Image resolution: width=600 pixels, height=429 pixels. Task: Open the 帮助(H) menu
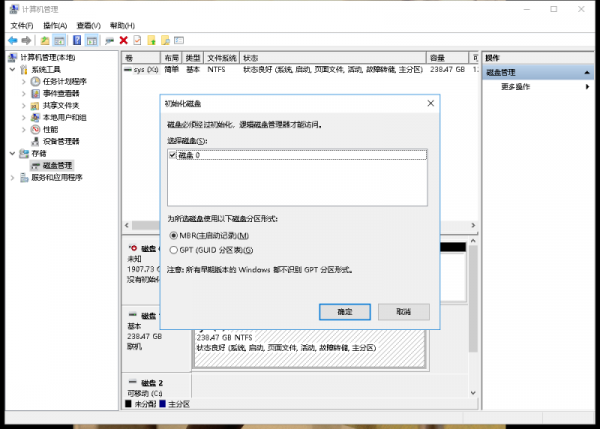click(122, 25)
